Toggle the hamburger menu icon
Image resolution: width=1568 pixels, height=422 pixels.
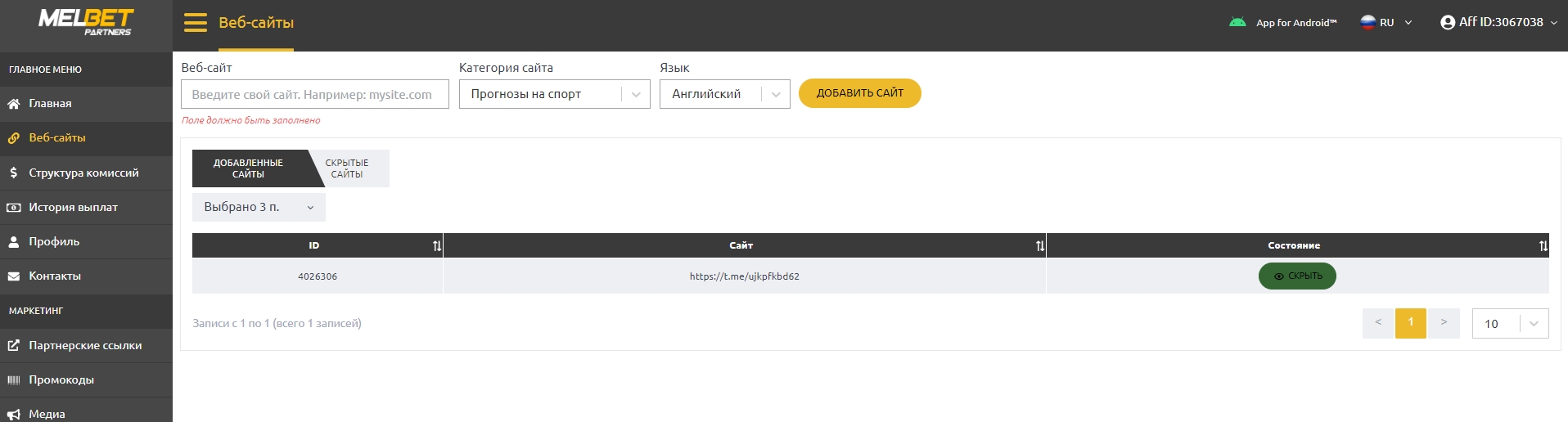[196, 22]
